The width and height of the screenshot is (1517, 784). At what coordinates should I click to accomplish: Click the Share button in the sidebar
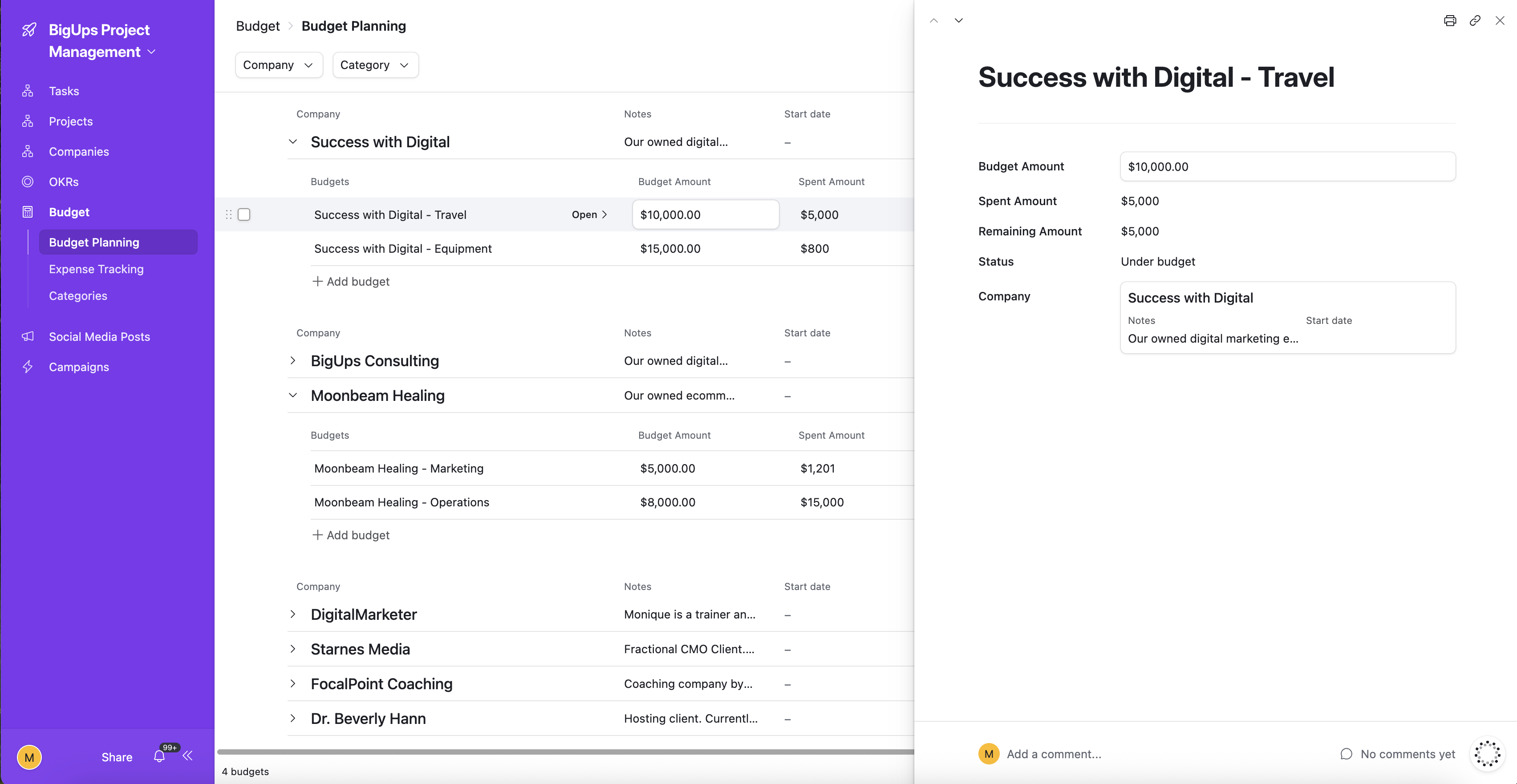click(x=117, y=757)
